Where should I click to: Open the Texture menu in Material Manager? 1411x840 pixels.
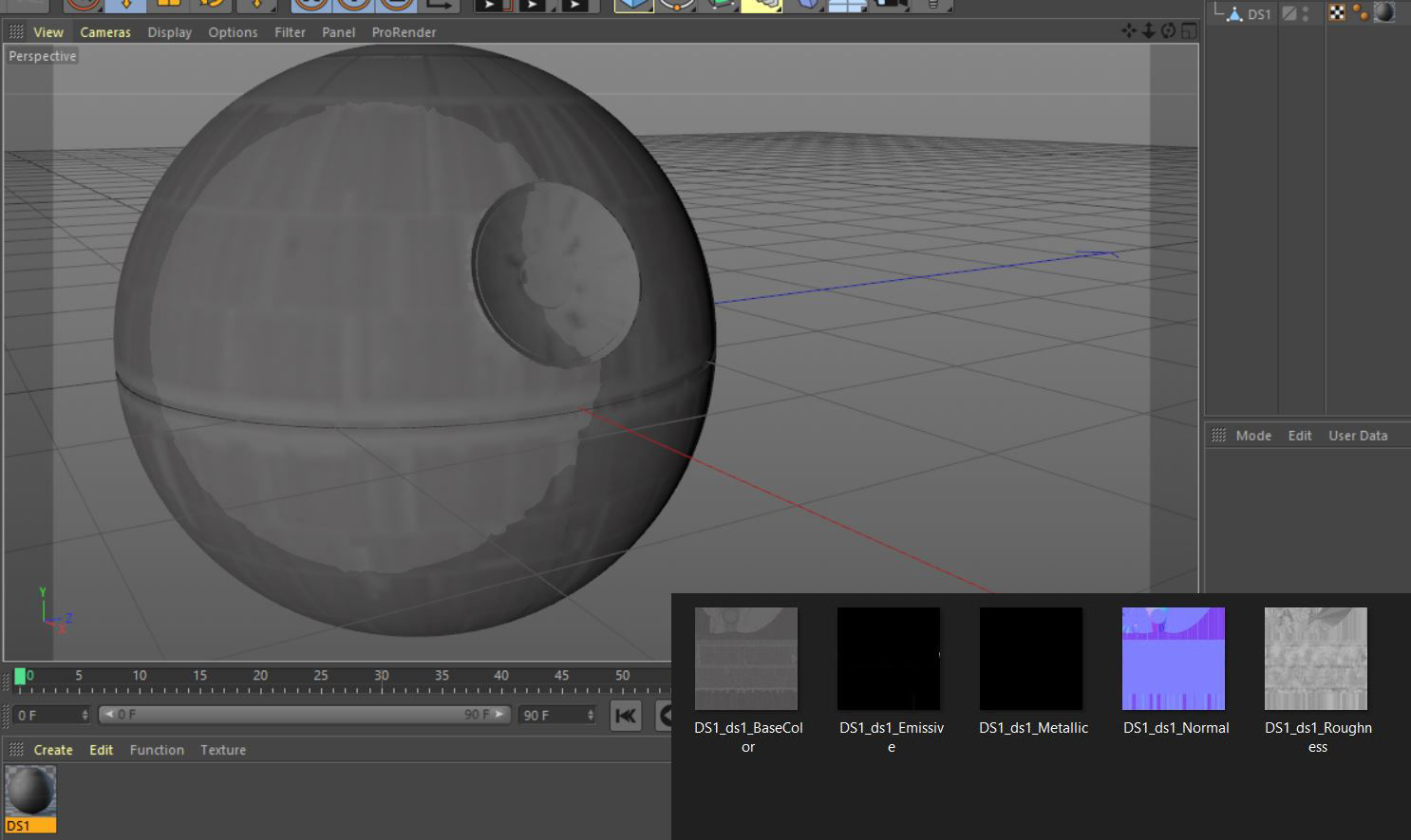(222, 750)
